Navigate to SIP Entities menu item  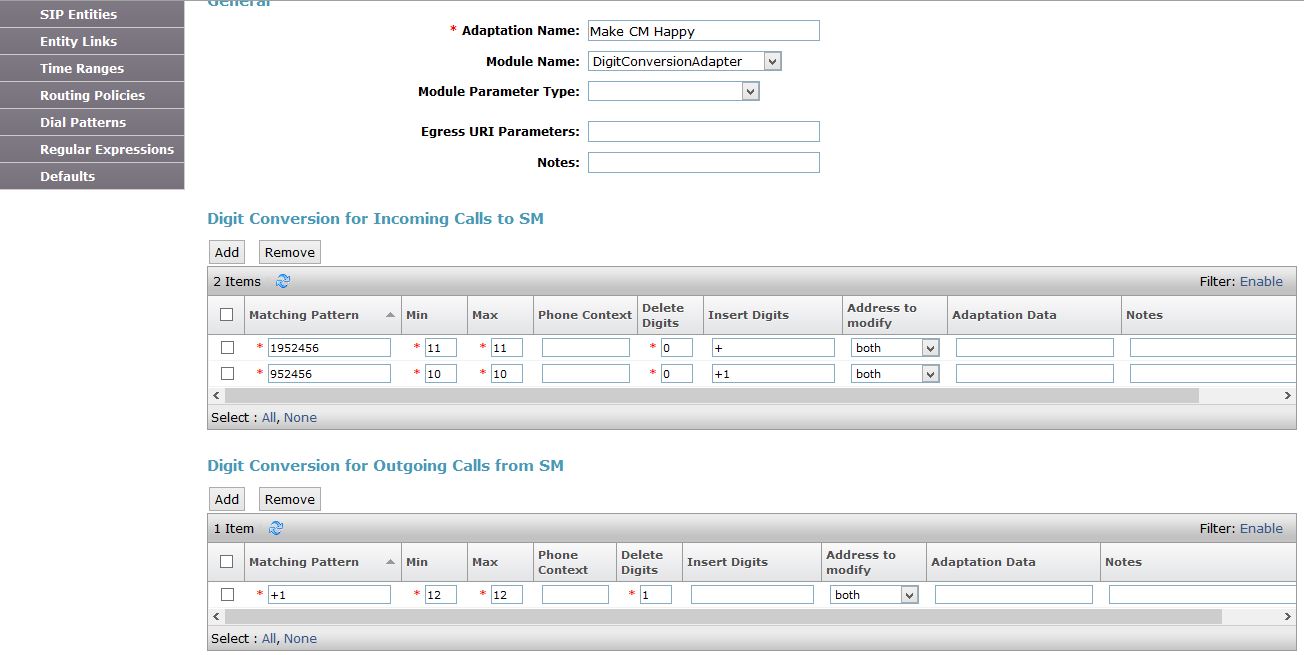(78, 14)
